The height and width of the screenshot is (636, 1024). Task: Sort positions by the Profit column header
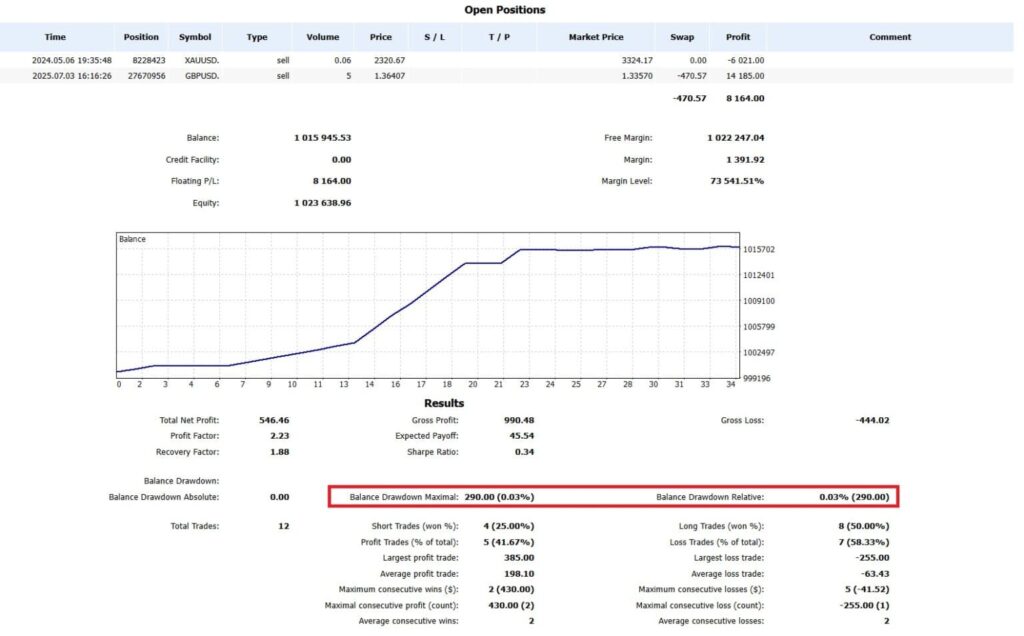click(x=737, y=37)
